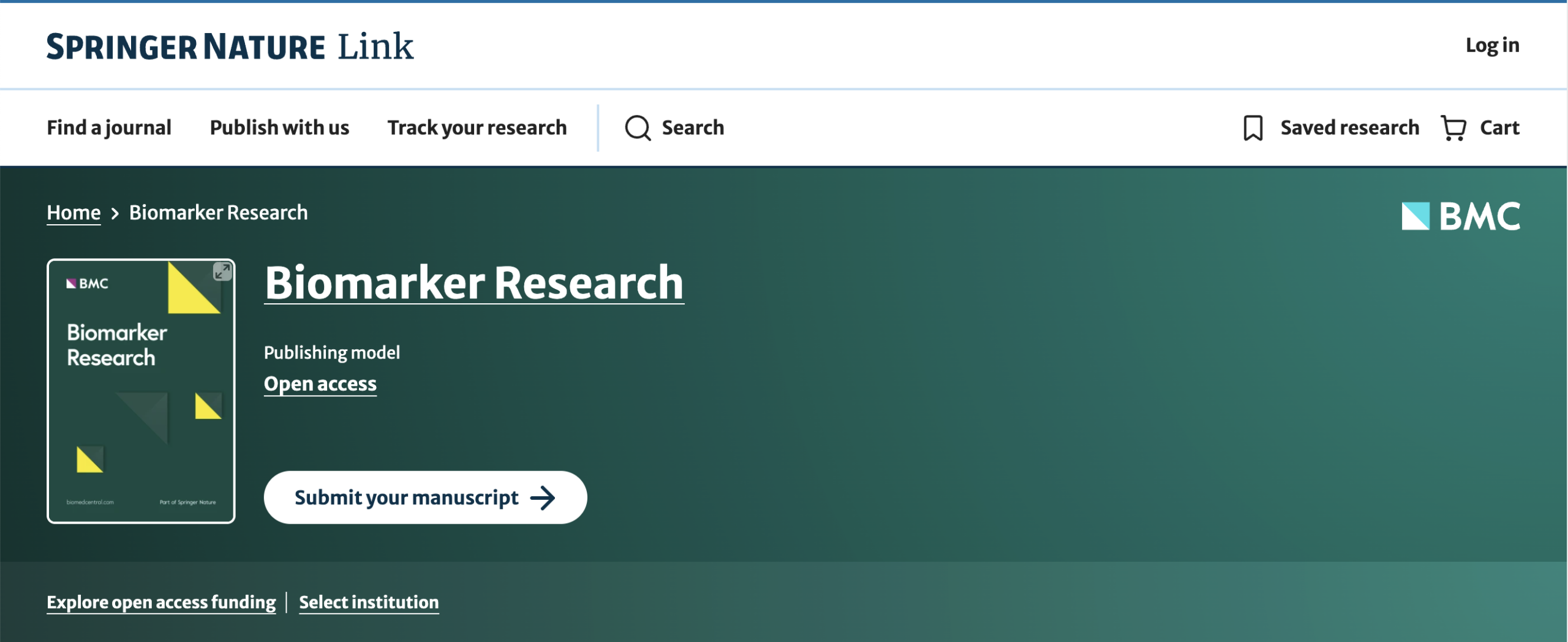1568x642 pixels.
Task: Click the Springer Nature Link logo
Action: pyautogui.click(x=230, y=47)
